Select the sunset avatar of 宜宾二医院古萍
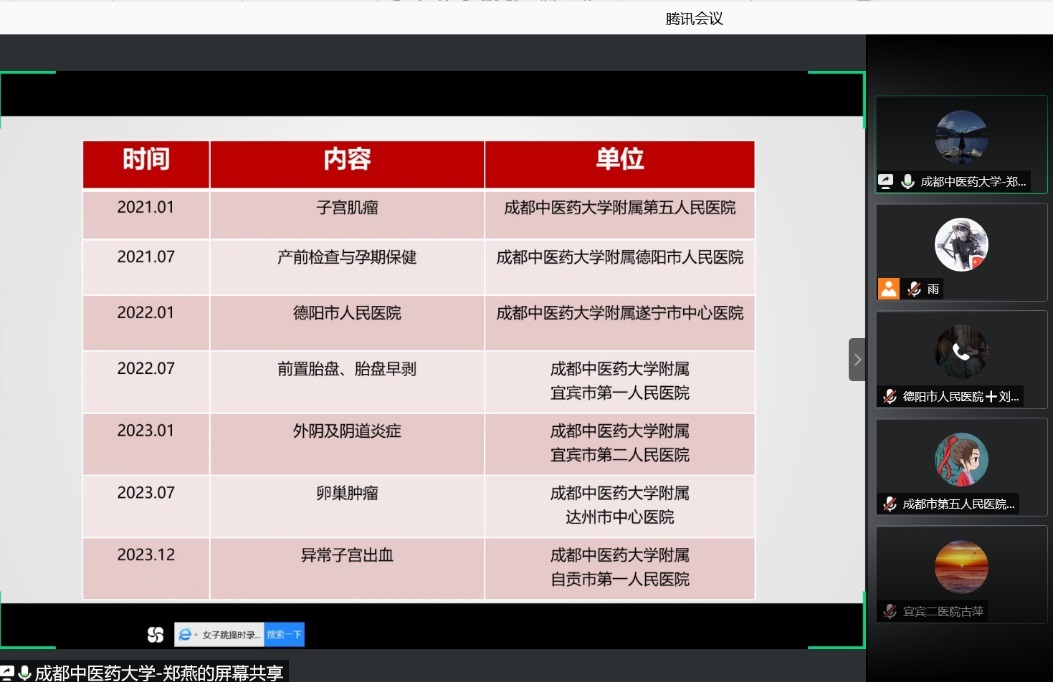The width and height of the screenshot is (1053, 682). pos(961,567)
